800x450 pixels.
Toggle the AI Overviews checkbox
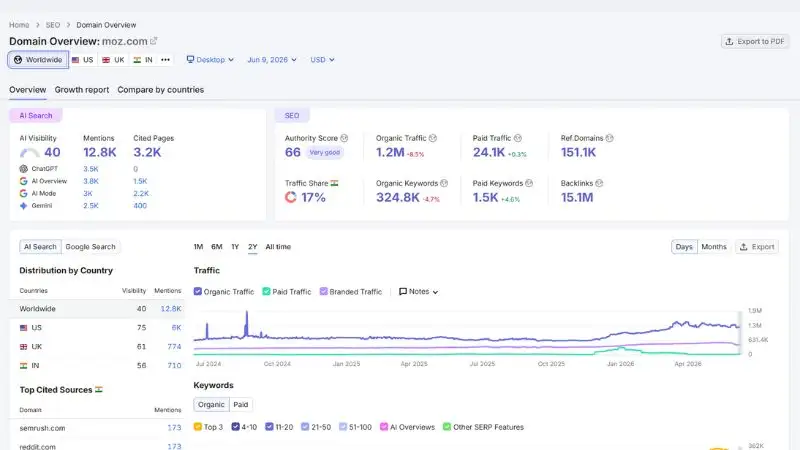coord(384,427)
